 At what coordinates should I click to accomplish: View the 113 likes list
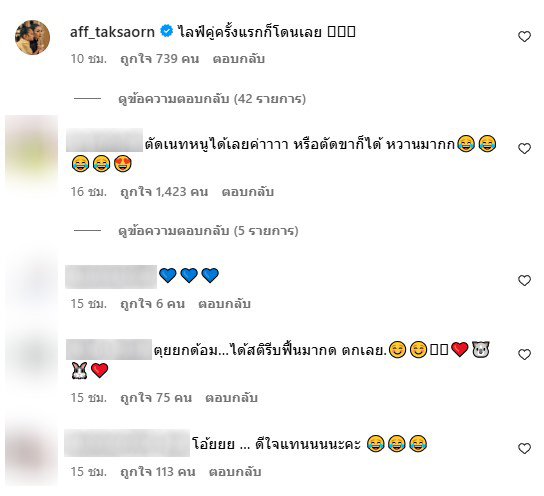[158, 472]
